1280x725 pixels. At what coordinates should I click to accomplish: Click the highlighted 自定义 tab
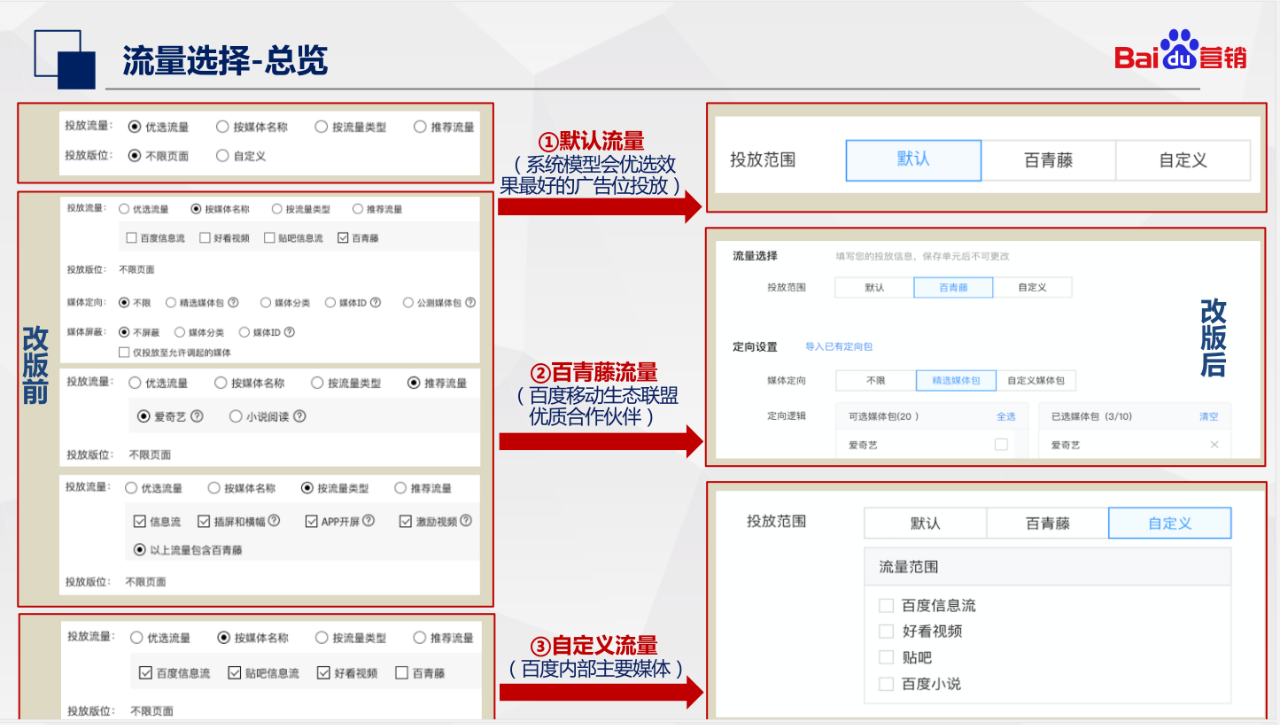(1170, 523)
